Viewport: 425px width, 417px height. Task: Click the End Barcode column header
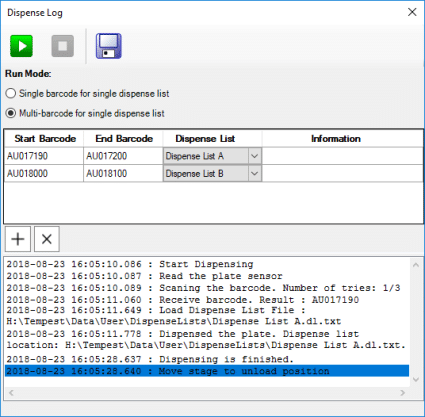[x=124, y=139]
